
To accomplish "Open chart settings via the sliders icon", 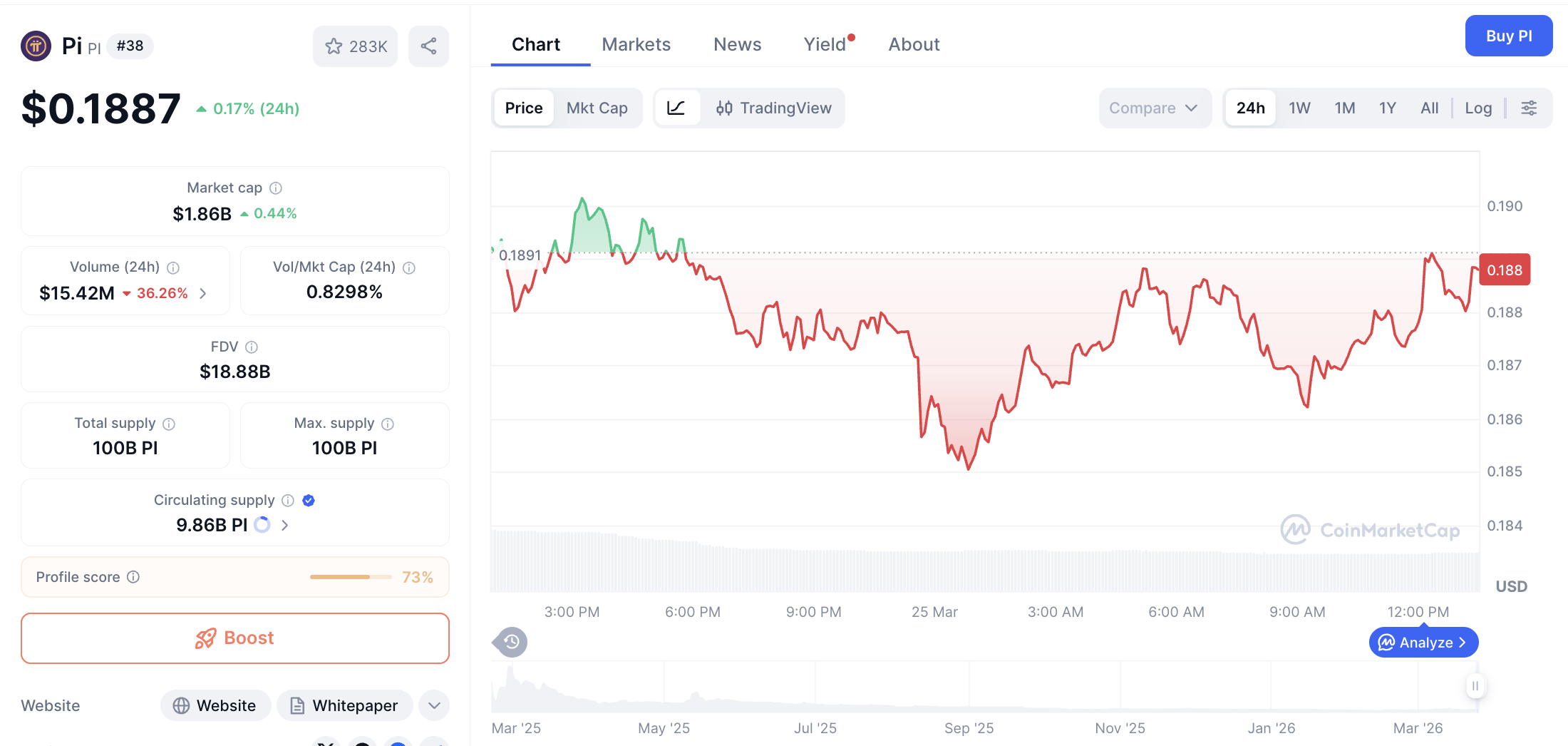I will pyautogui.click(x=1530, y=108).
